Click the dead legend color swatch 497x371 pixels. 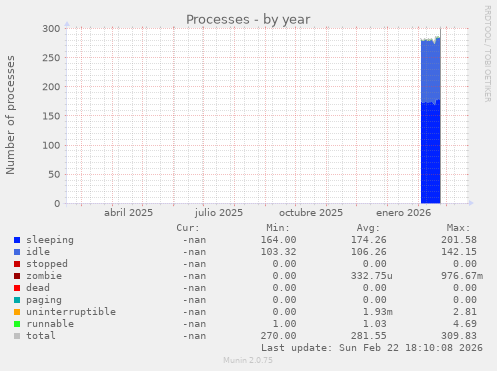17,288
